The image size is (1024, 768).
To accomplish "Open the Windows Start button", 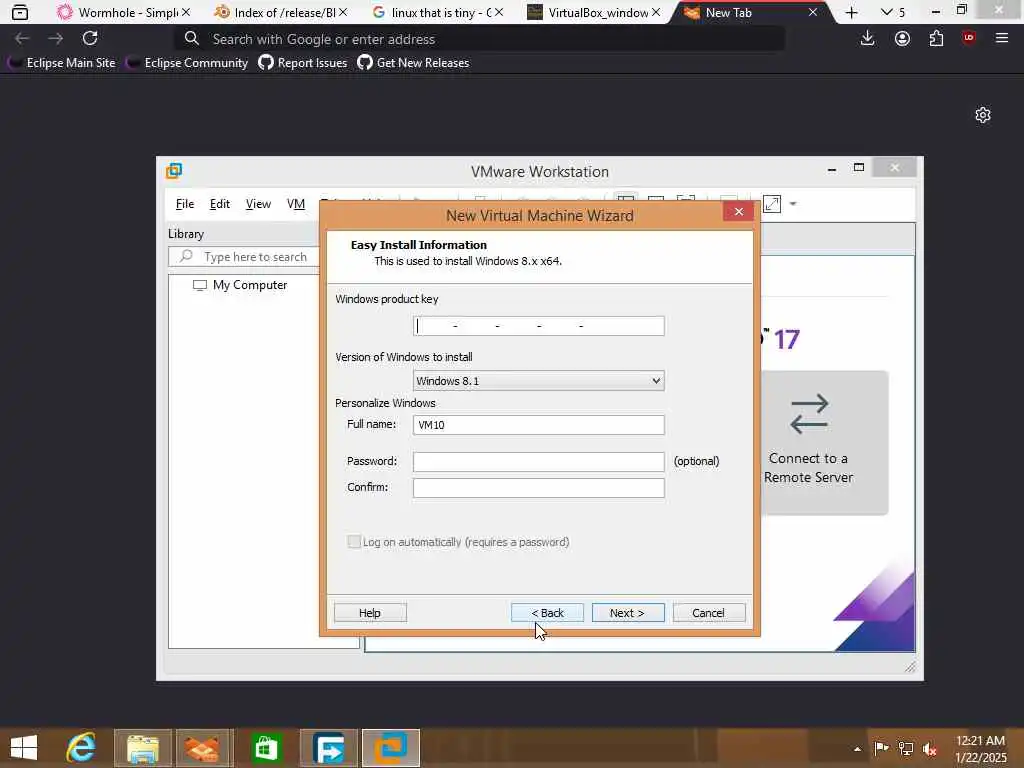I will [x=24, y=748].
